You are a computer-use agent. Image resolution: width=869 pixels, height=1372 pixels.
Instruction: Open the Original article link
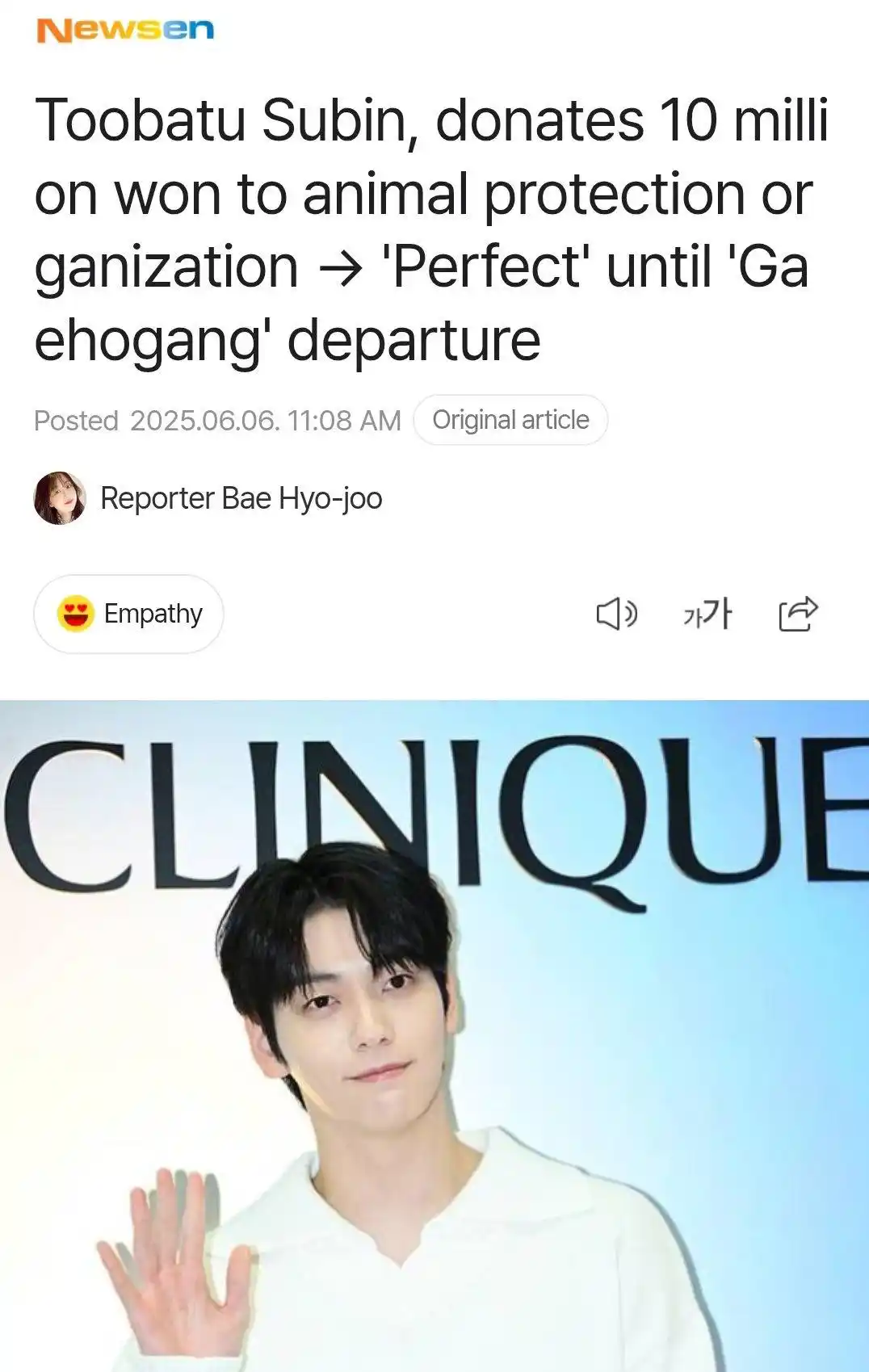(x=510, y=420)
